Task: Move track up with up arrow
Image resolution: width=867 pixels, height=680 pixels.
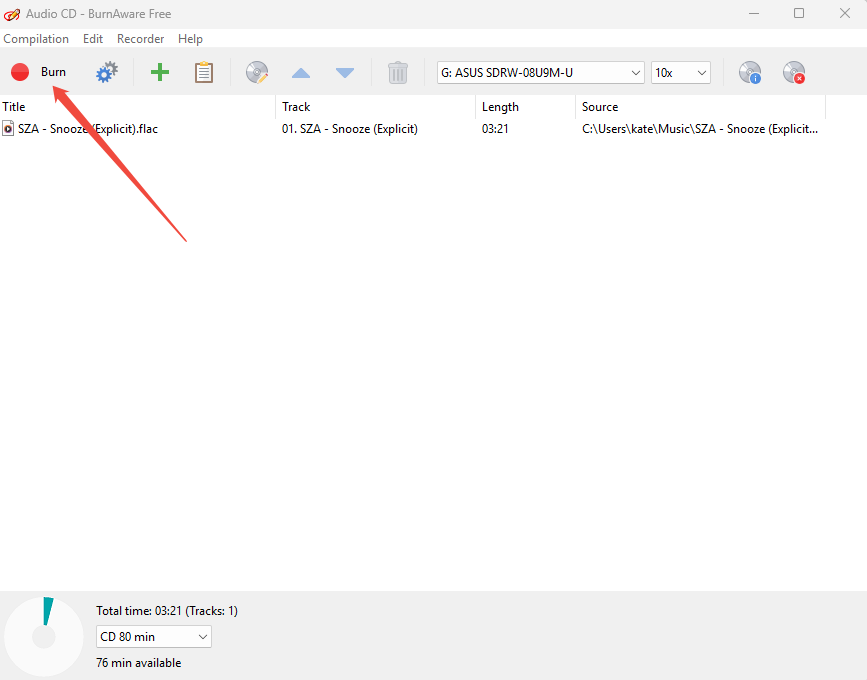Action: [x=300, y=73]
